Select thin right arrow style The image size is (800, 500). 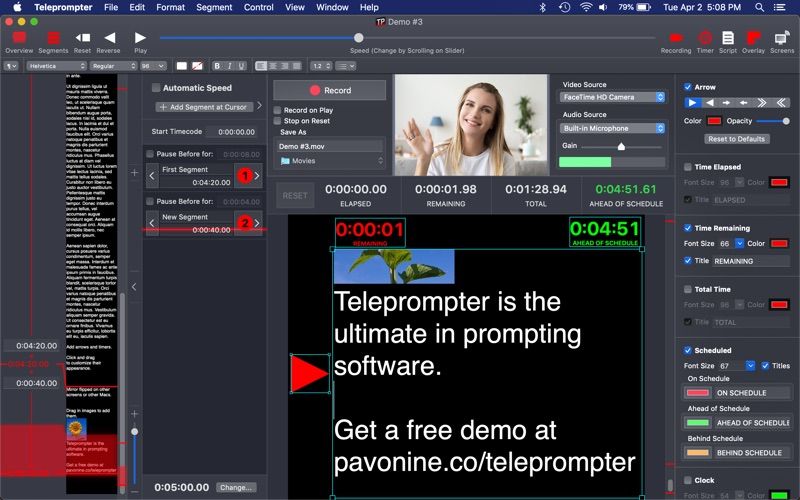click(x=727, y=103)
